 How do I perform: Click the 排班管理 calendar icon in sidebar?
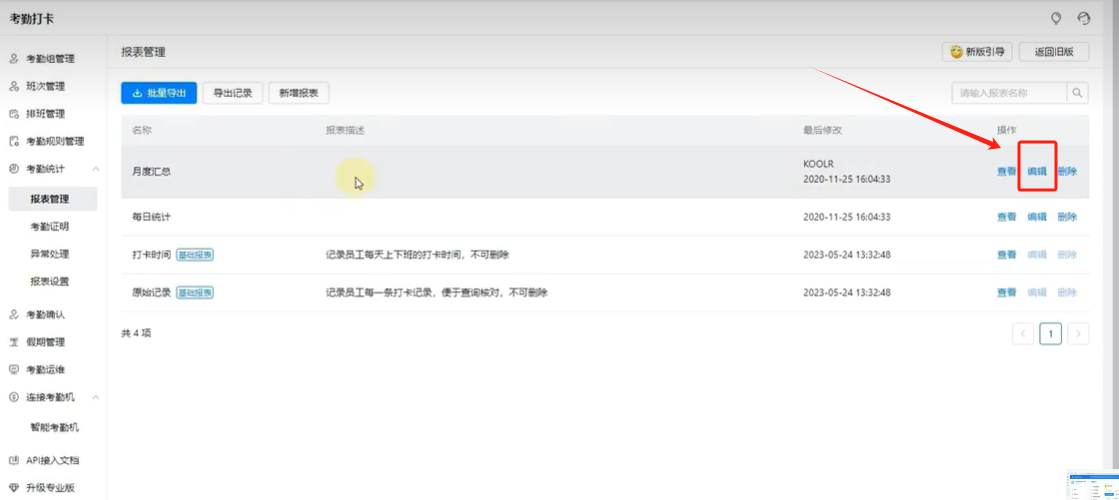pyautogui.click(x=14, y=114)
